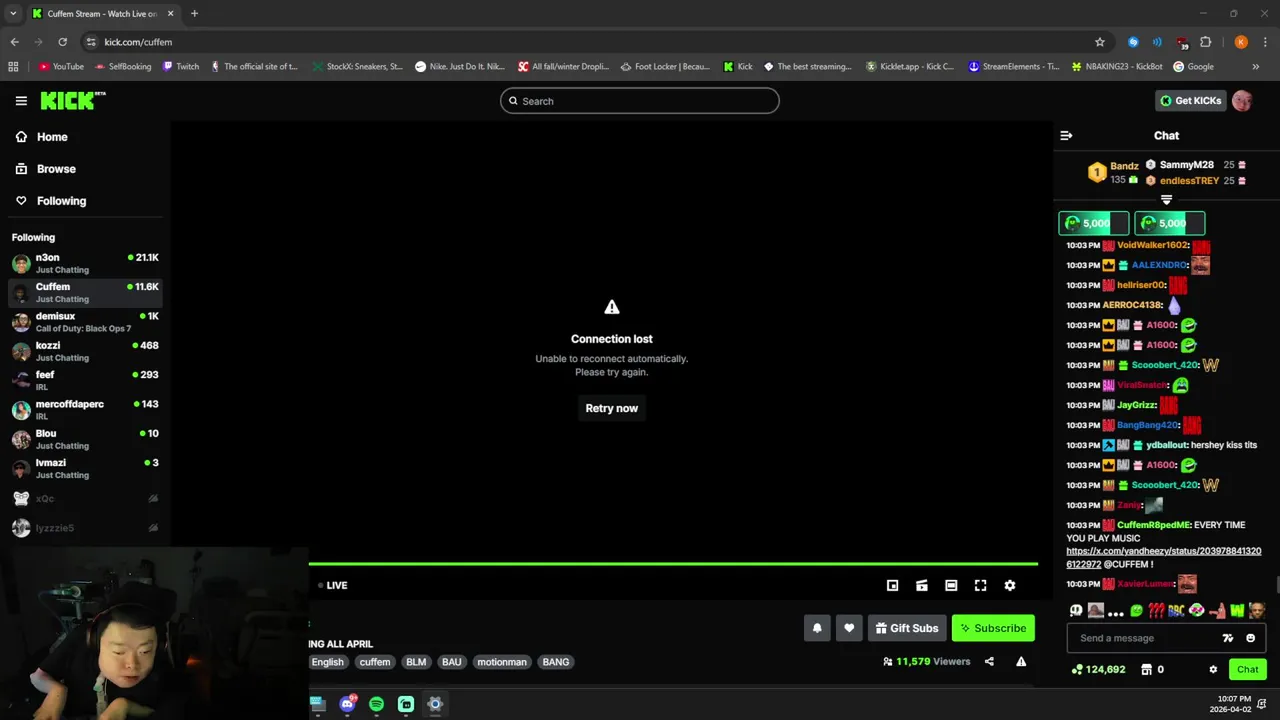Open the user profile avatar menu

click(1242, 101)
